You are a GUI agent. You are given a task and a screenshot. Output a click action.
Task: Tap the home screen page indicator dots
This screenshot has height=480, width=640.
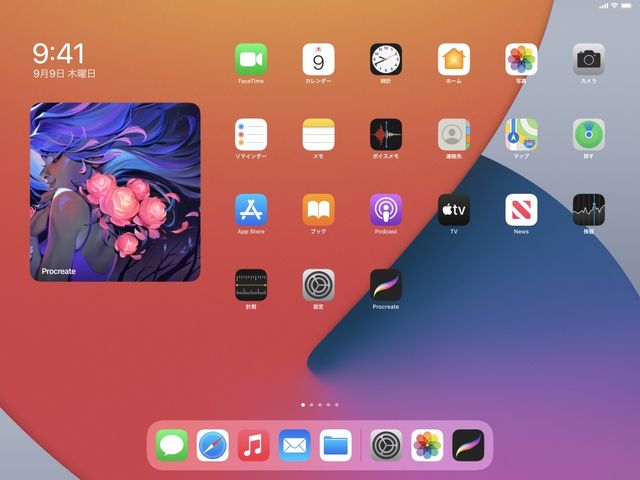pyautogui.click(x=320, y=405)
